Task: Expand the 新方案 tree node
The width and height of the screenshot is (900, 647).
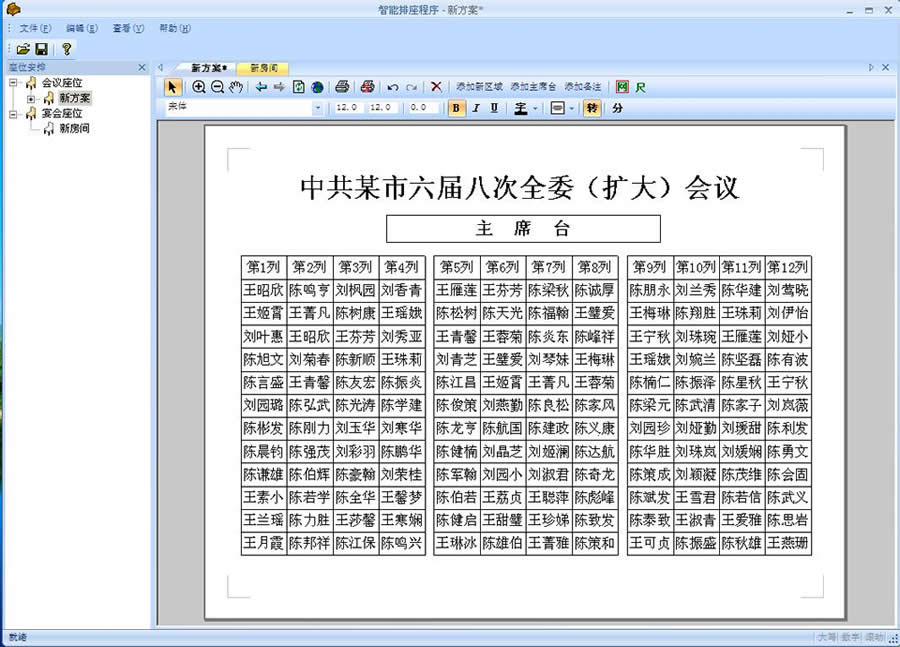Action: 31,98
